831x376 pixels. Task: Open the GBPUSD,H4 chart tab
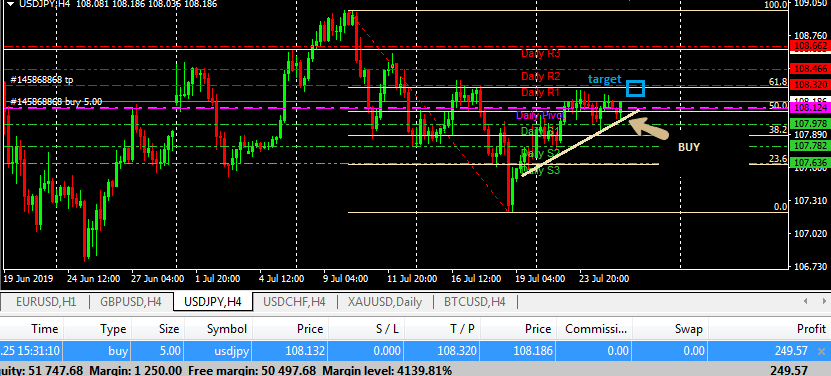(131, 302)
